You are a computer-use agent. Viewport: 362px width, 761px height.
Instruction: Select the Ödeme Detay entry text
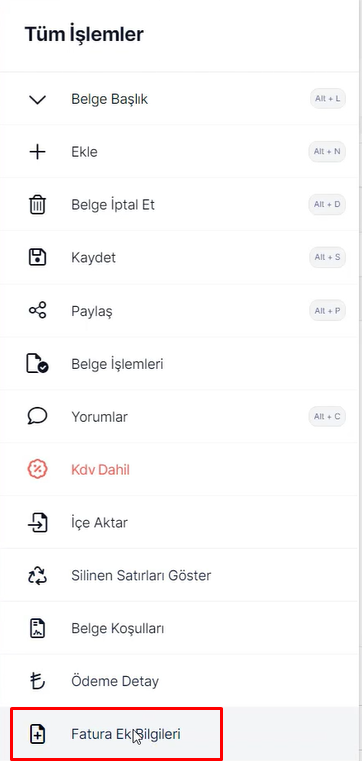click(115, 681)
